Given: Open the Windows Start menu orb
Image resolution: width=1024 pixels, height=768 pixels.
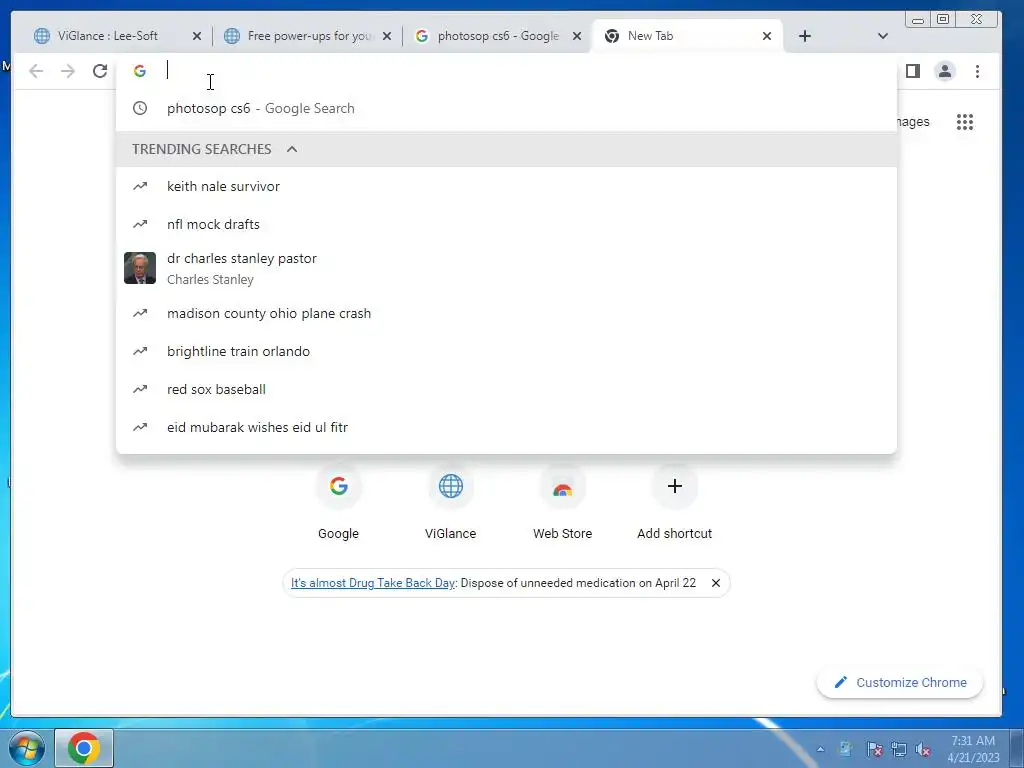Looking at the screenshot, I should 27,748.
